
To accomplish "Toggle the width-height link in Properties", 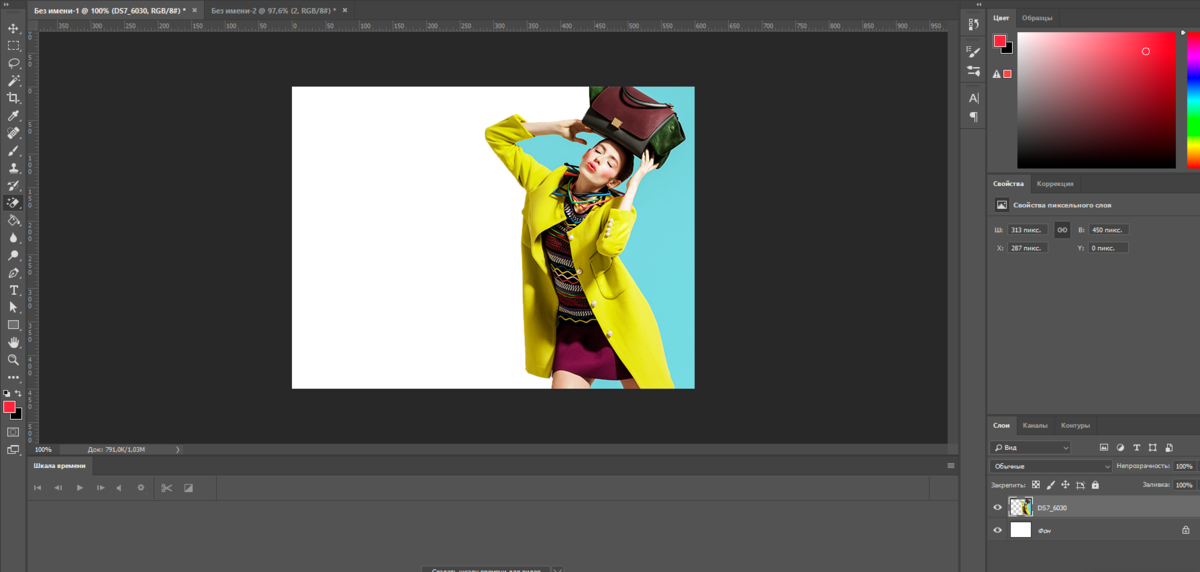I will coord(1062,230).
